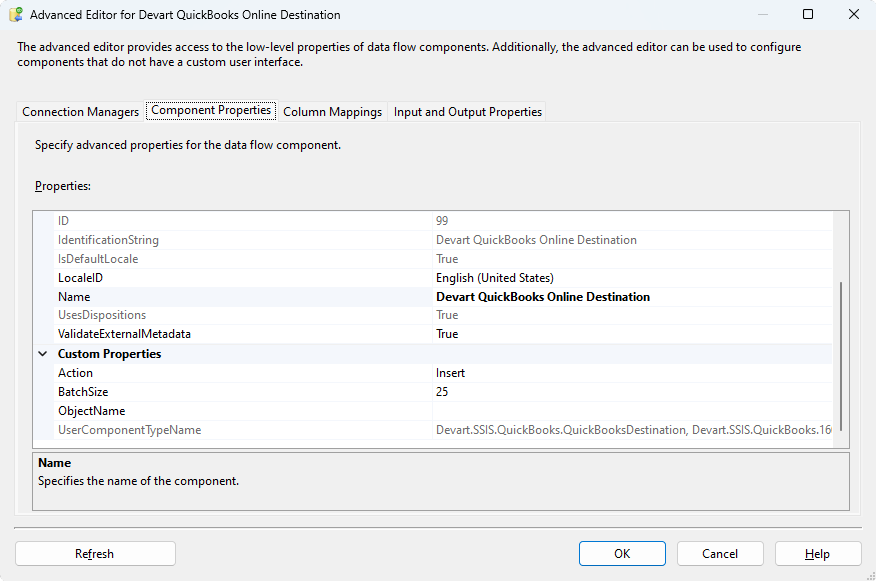Close the Advanced Editor window
This screenshot has width=876, height=581.
tap(853, 15)
